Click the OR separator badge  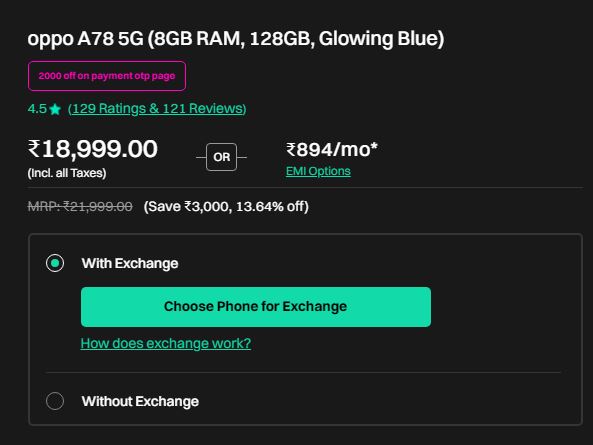coord(222,157)
